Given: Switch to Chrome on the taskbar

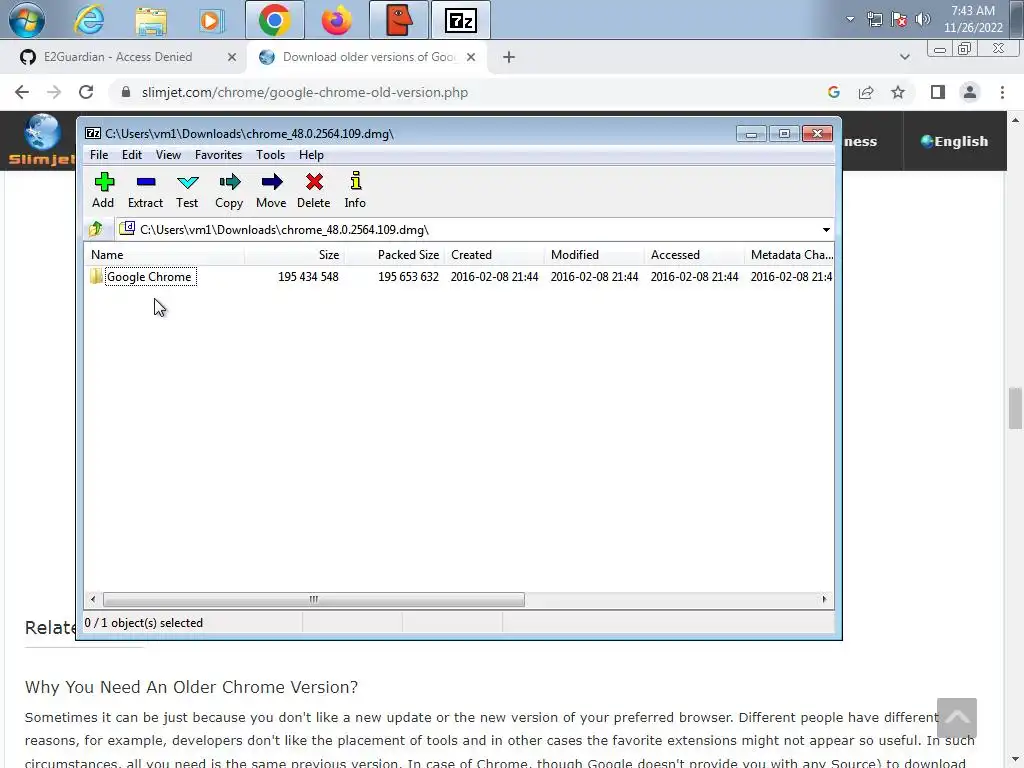Looking at the screenshot, I should click(274, 20).
